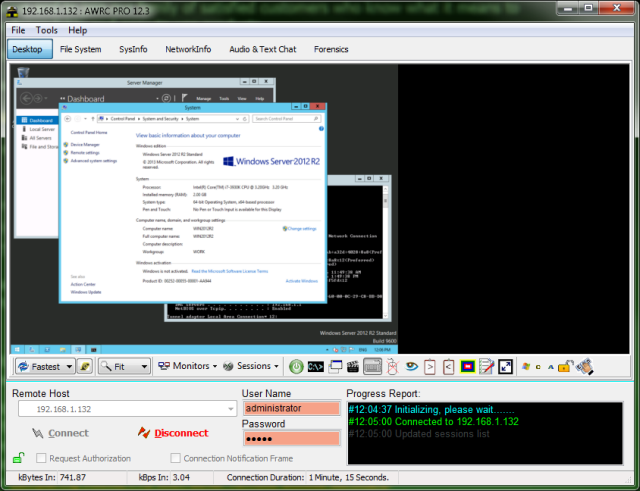
Task: Open the remote command prompt icon
Action: click(315, 367)
